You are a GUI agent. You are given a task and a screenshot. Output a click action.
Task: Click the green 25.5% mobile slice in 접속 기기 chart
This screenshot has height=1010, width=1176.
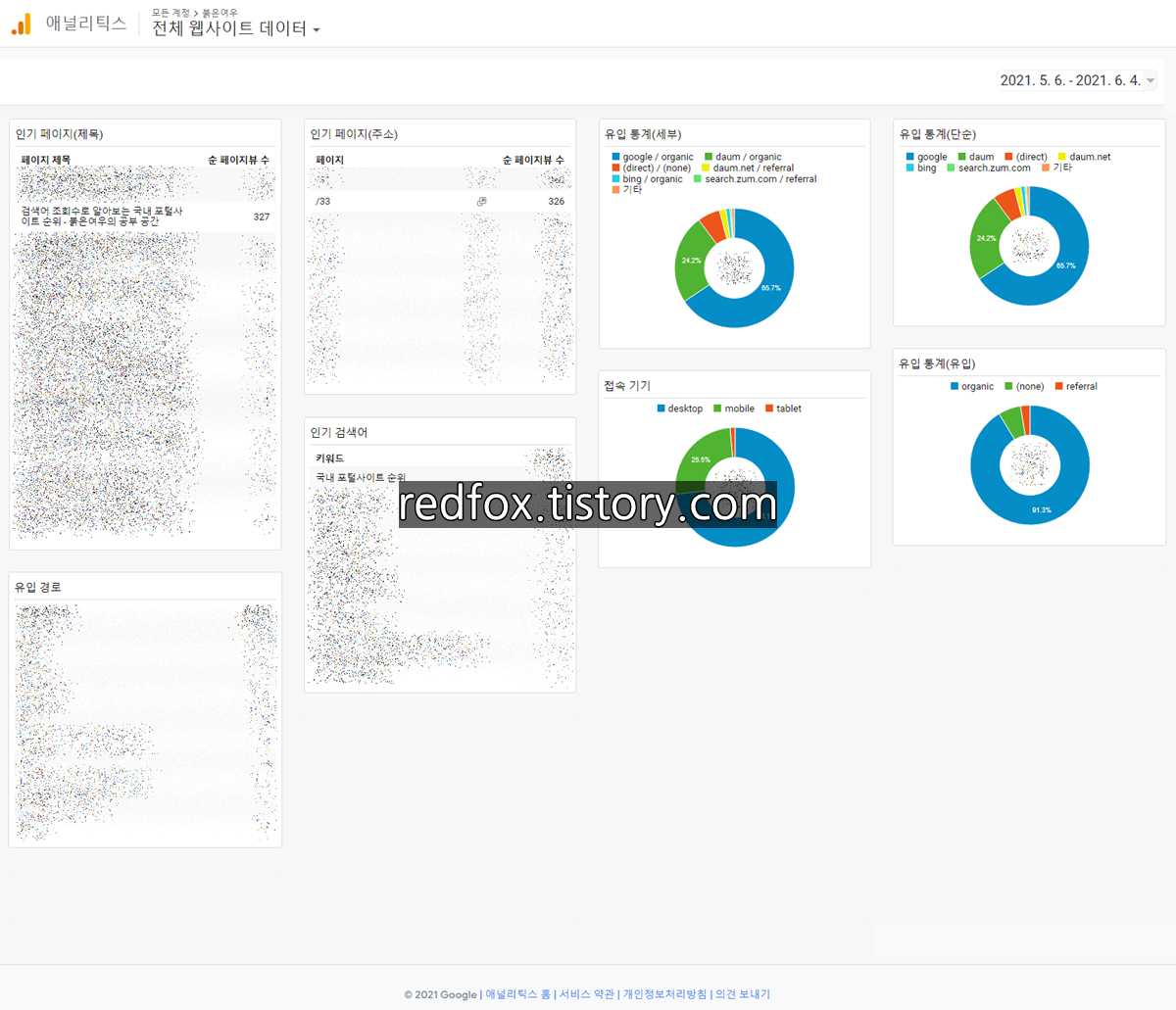point(700,458)
